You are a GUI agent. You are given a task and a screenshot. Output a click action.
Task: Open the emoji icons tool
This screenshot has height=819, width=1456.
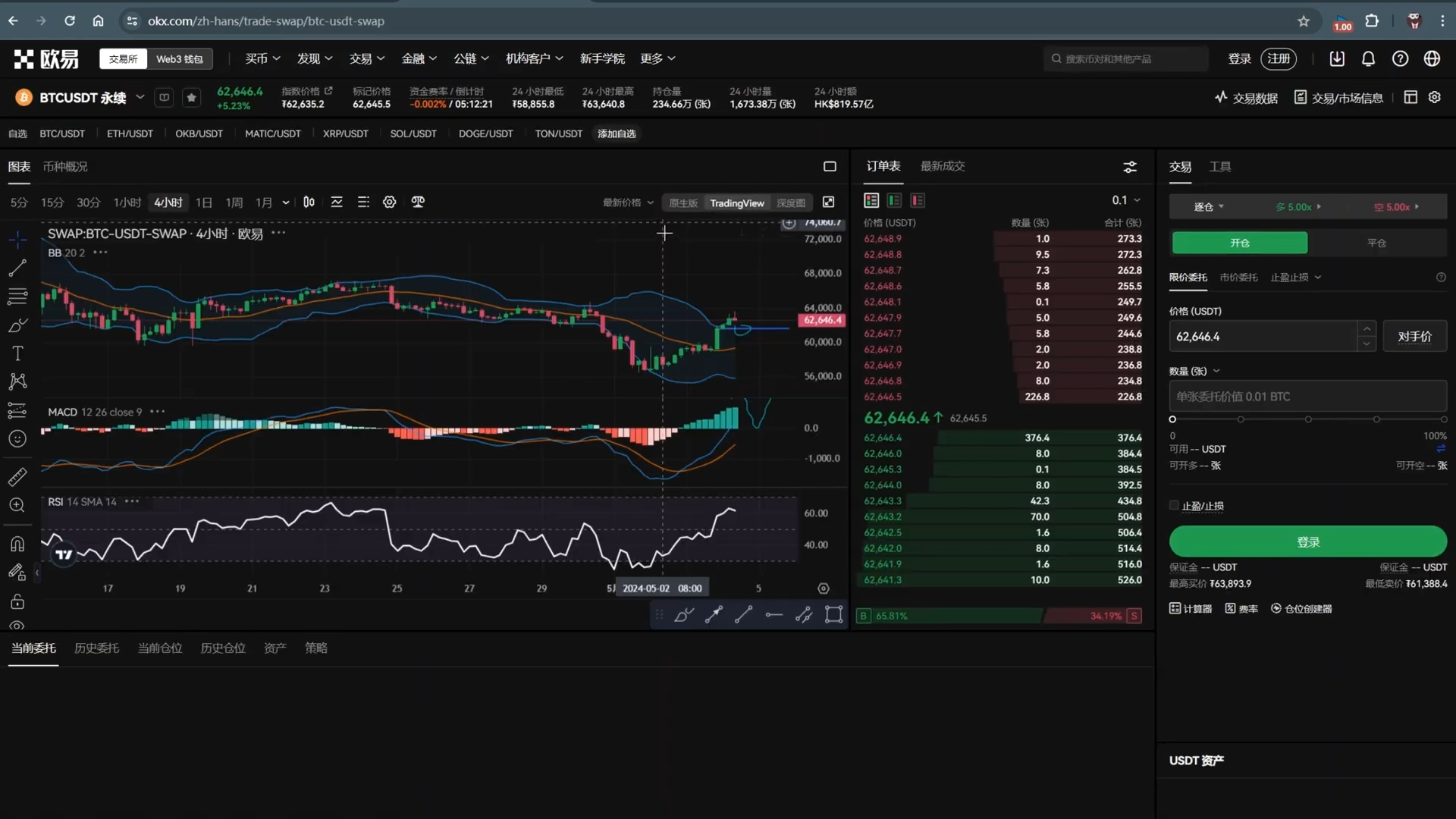[17, 439]
